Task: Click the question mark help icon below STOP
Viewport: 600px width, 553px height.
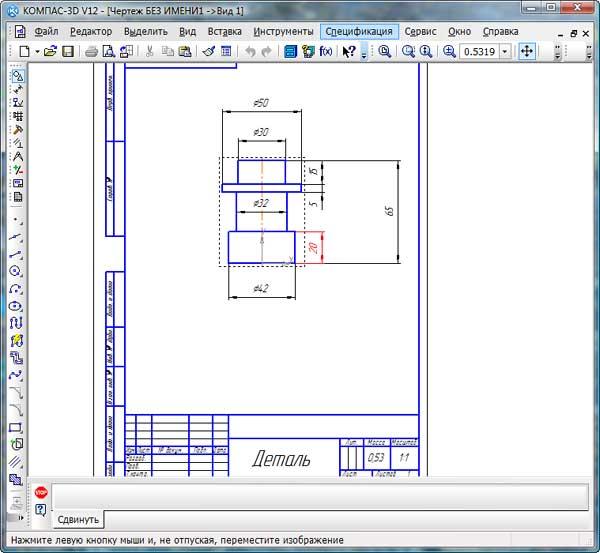Action: [x=41, y=510]
